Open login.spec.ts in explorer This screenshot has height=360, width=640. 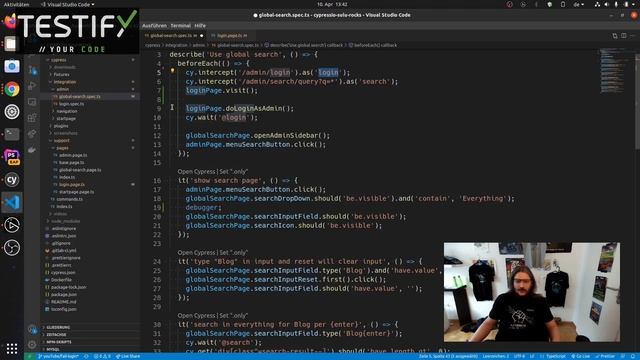[x=71, y=104]
